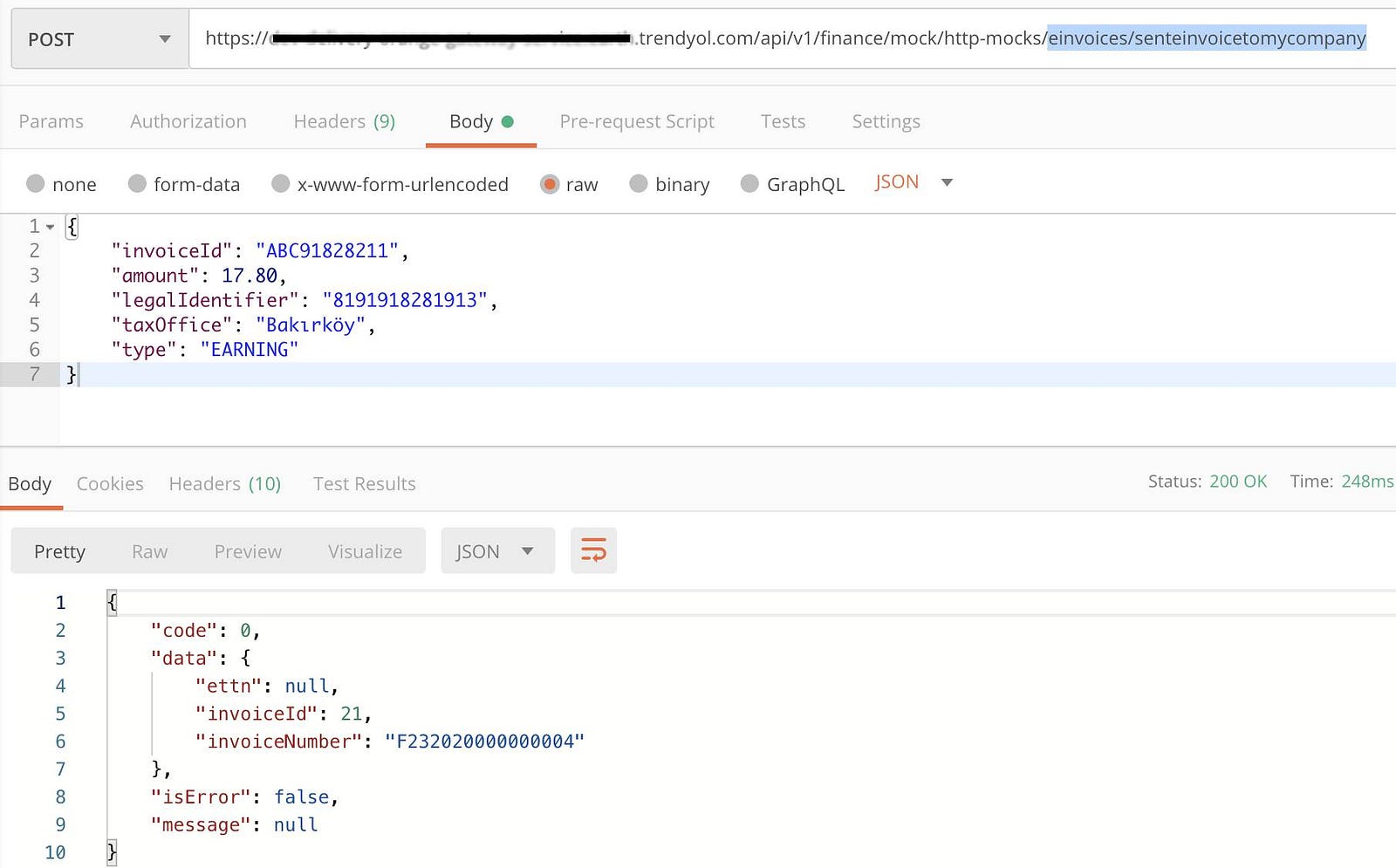The height and width of the screenshot is (868, 1396).
Task: Select the request Body tab
Action: click(x=481, y=121)
